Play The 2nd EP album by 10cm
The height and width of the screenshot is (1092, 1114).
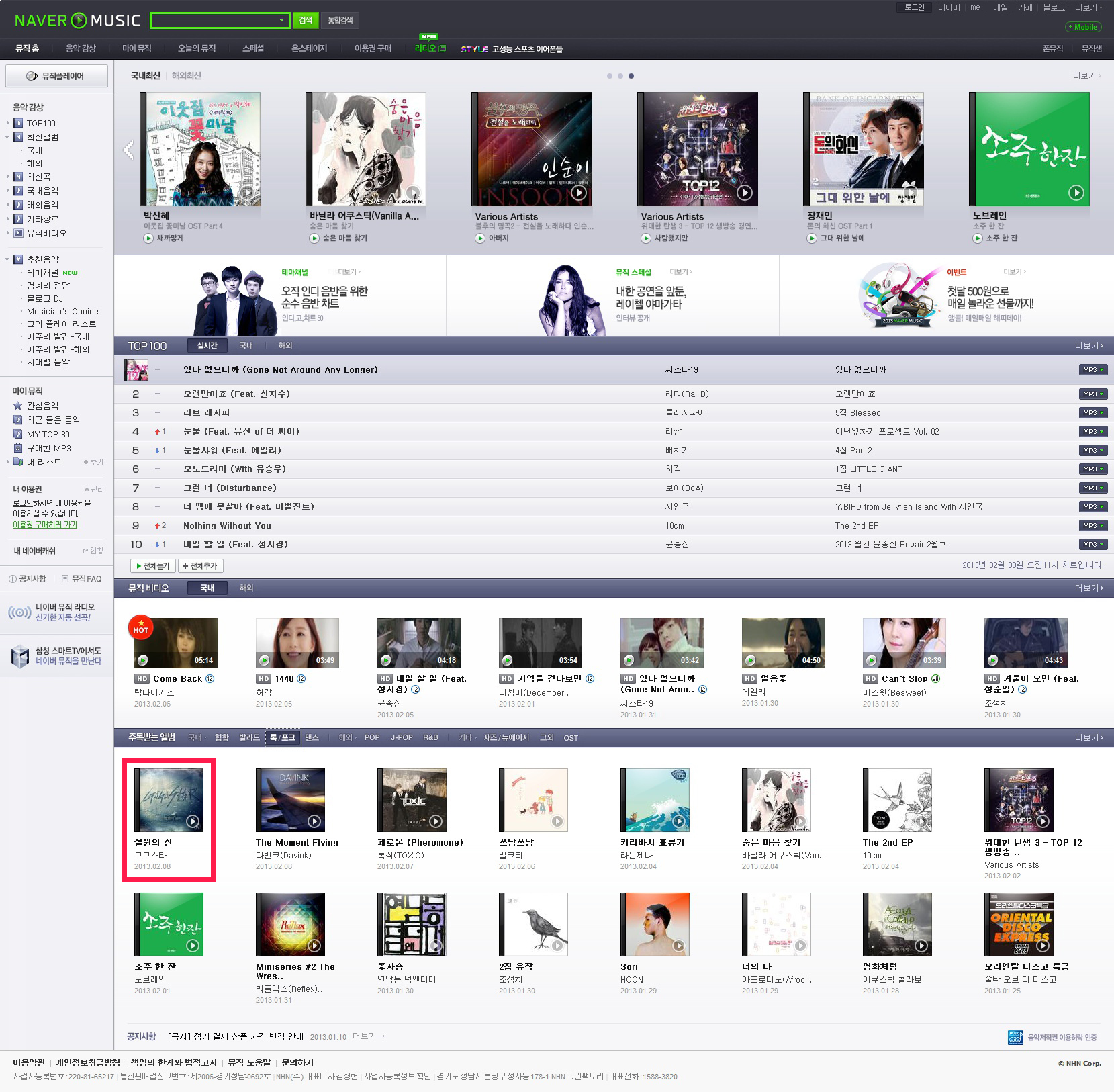click(x=921, y=821)
